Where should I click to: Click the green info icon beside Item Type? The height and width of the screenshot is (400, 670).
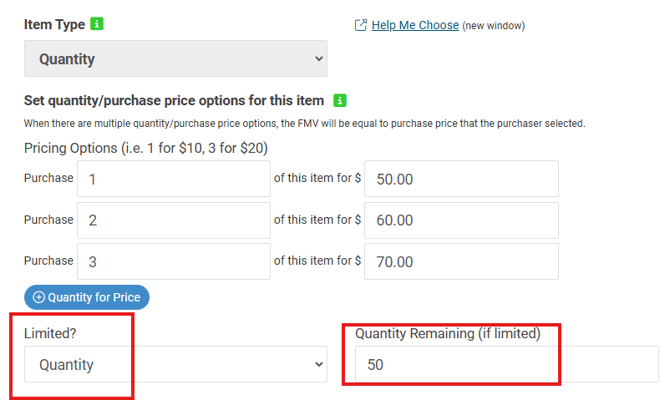click(x=96, y=23)
